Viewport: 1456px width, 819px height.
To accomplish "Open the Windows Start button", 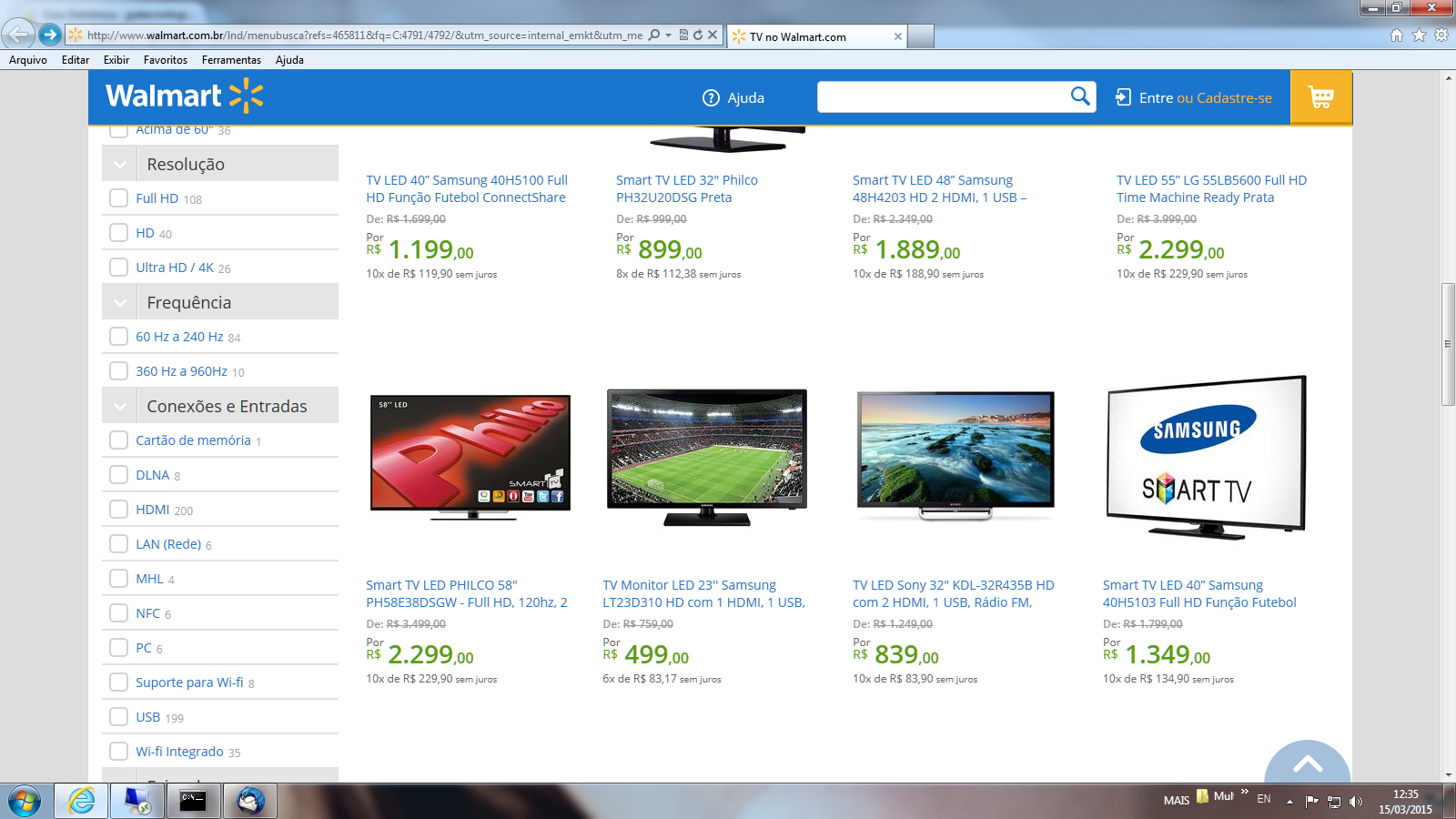I will [25, 801].
